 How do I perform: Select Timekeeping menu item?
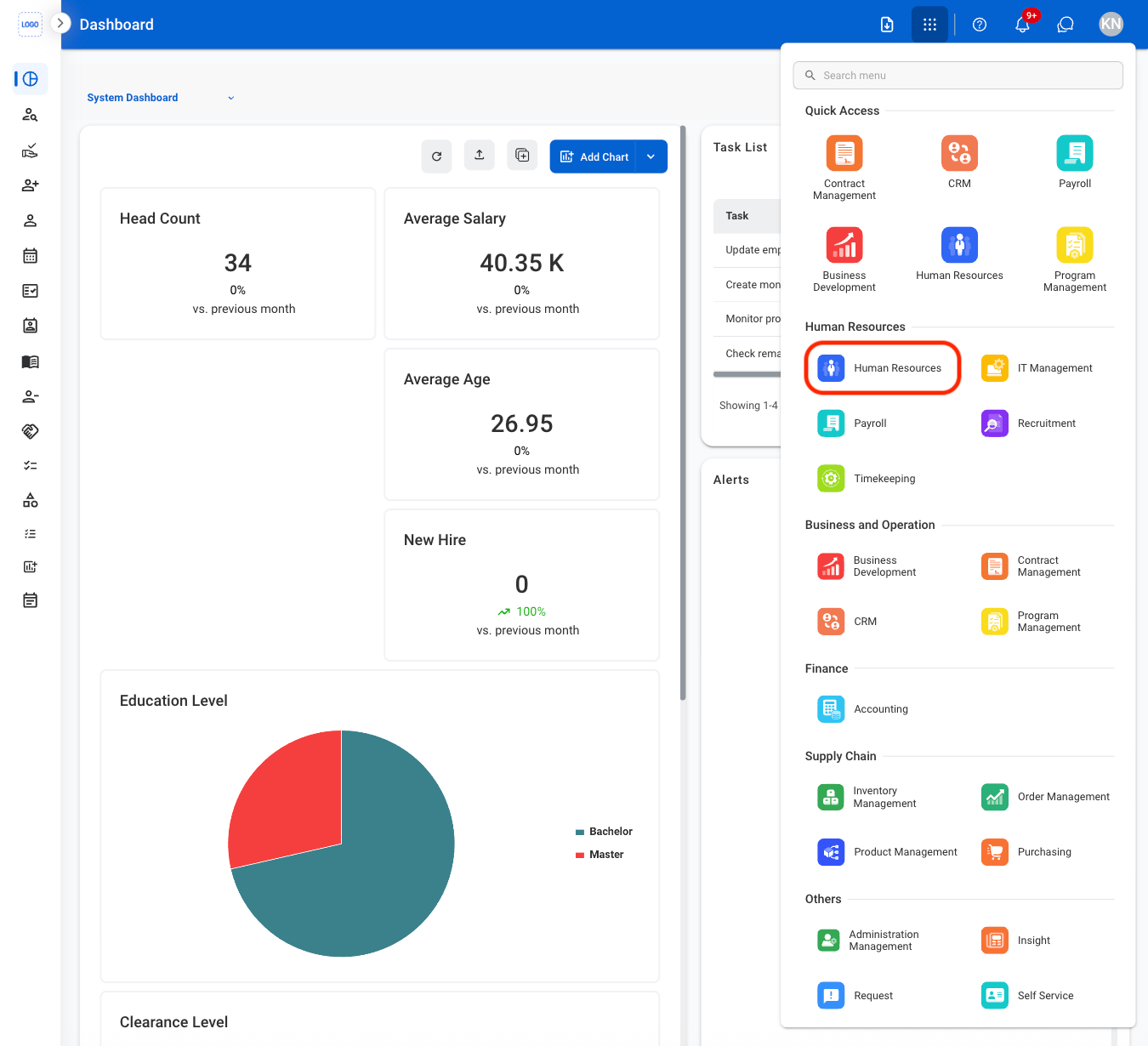tap(867, 479)
